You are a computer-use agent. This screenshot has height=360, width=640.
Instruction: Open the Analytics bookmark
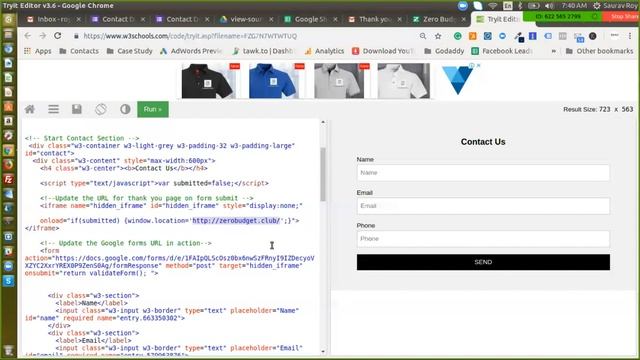coord(324,51)
